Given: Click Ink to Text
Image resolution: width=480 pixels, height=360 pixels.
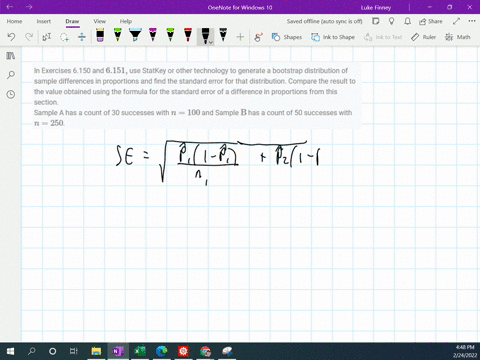Looking at the screenshot, I should click(383, 37).
